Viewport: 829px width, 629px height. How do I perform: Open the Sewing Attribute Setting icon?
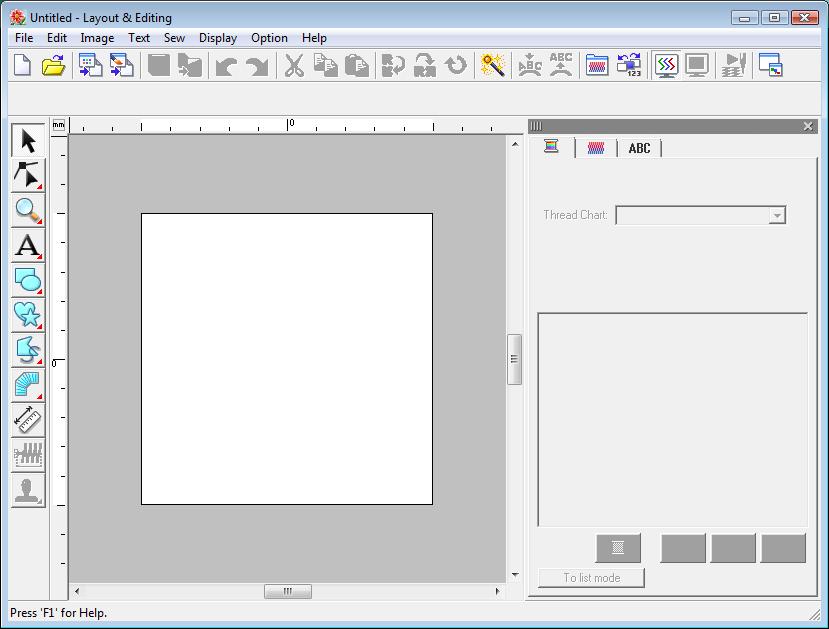(597, 65)
